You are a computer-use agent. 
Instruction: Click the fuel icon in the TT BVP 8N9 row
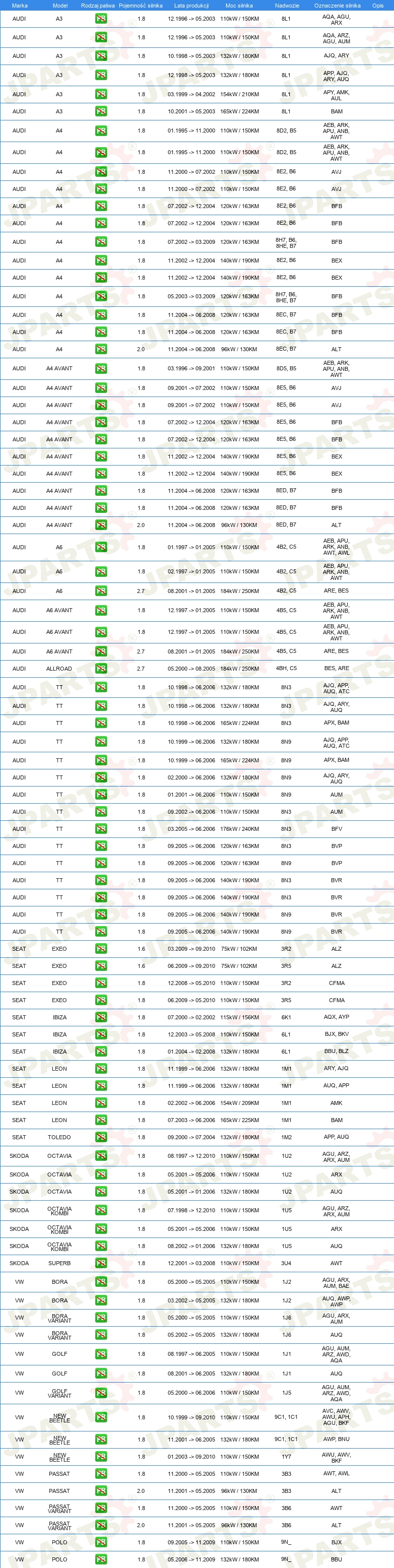101,863
